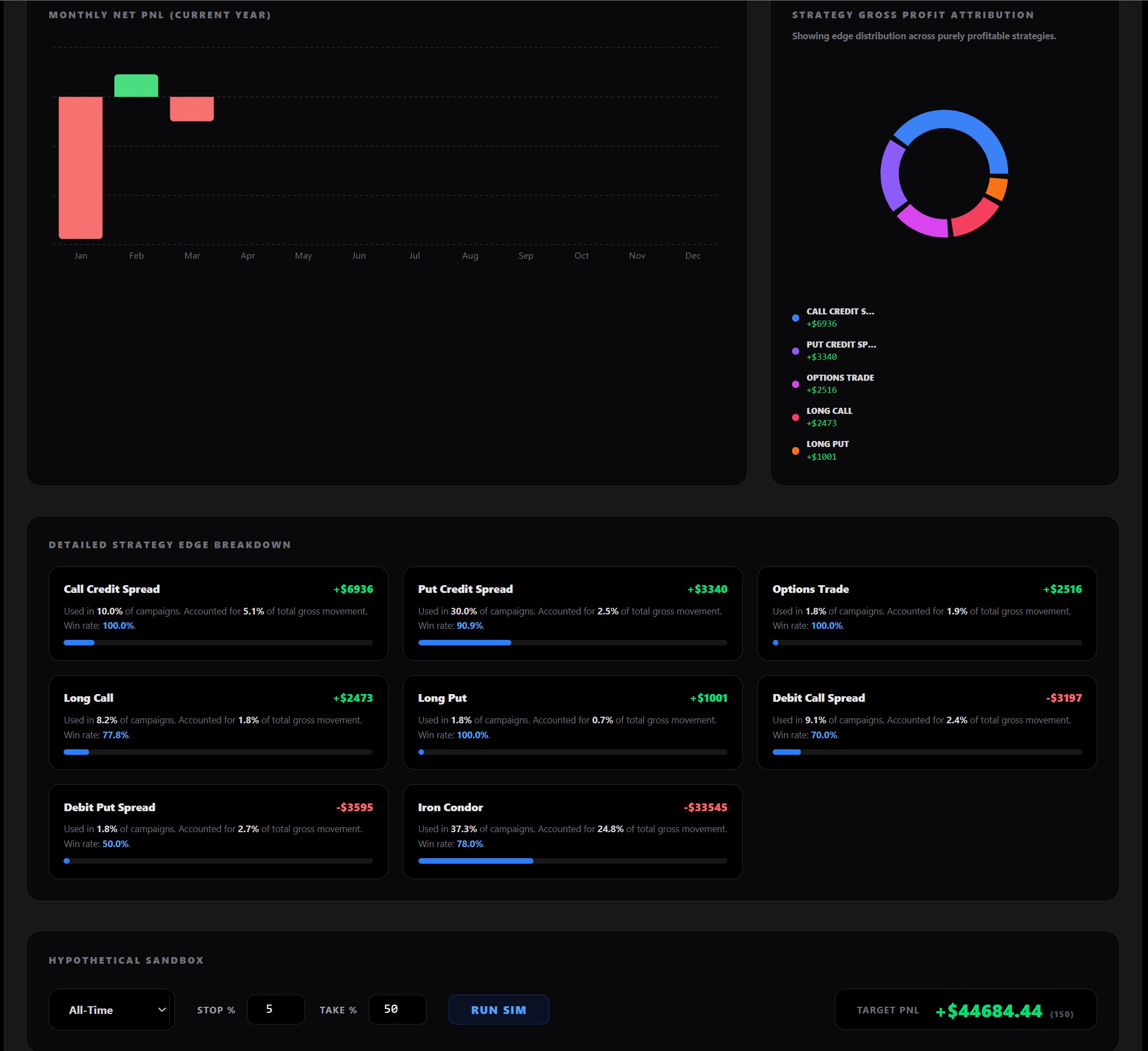Select the orange donut chart segment
The width and height of the screenshot is (1148, 1051).
[997, 187]
